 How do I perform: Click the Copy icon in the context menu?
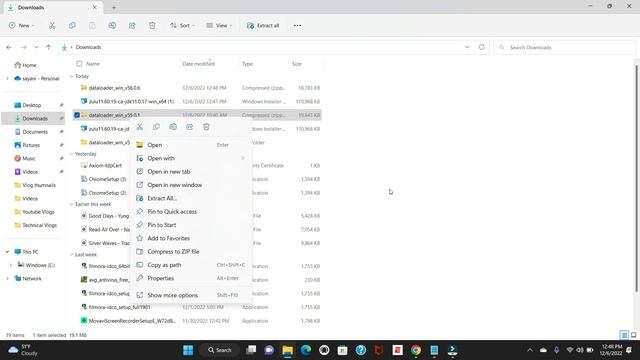156,127
